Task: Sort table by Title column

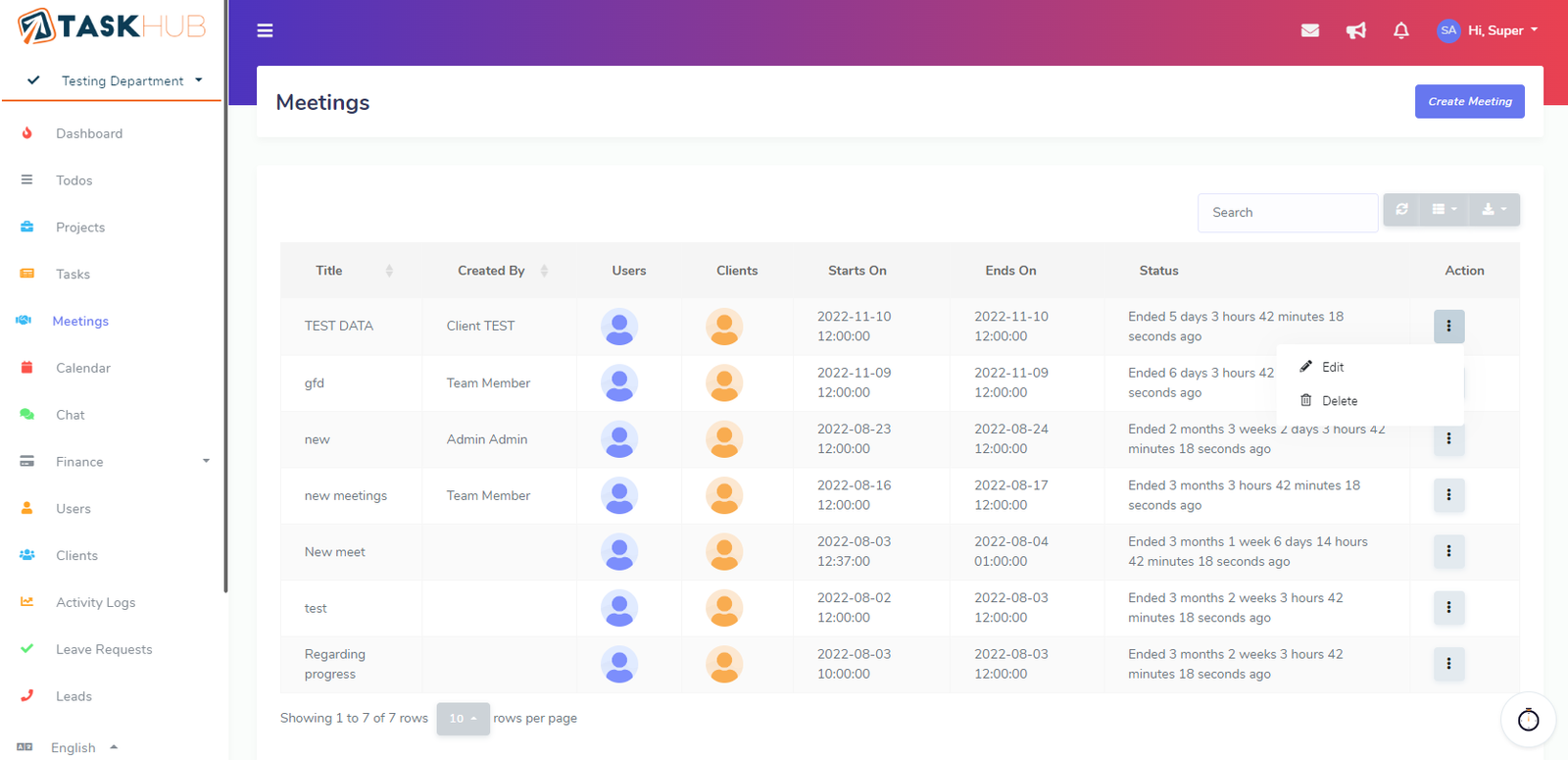Action: pos(329,271)
